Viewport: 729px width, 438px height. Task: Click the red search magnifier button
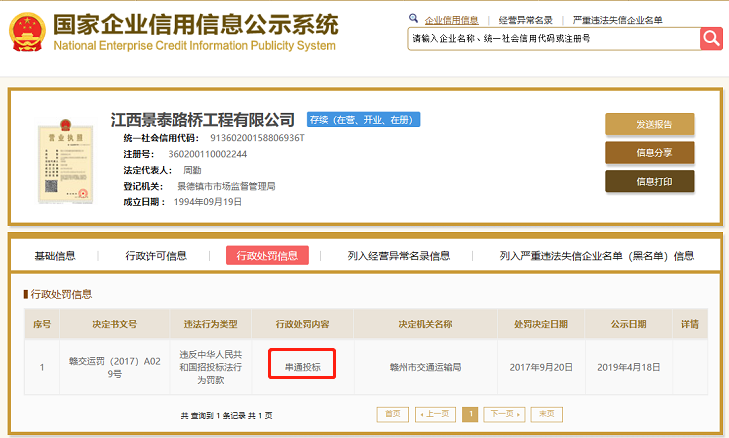point(711,38)
